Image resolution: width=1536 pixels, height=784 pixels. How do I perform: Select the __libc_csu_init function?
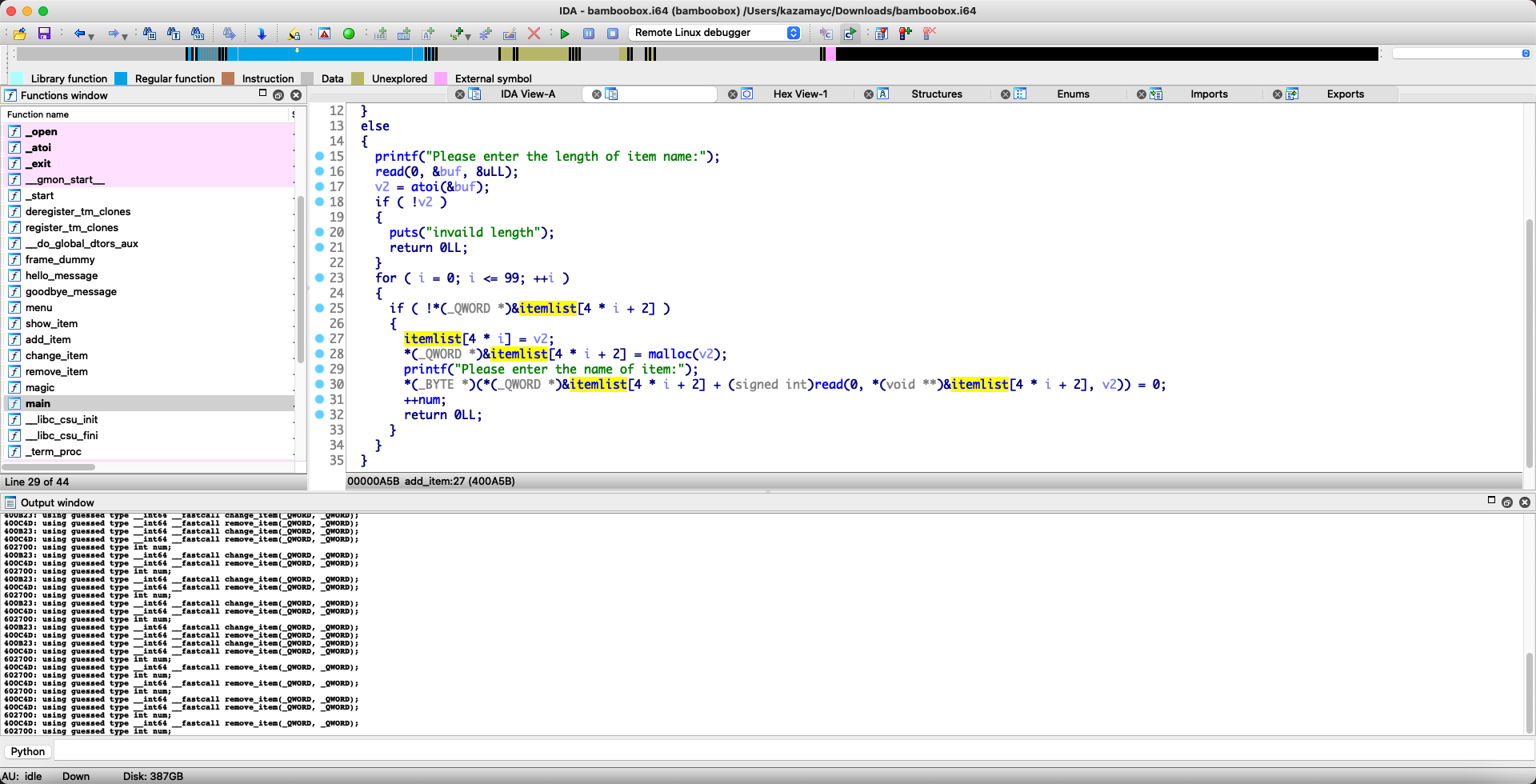149,420
